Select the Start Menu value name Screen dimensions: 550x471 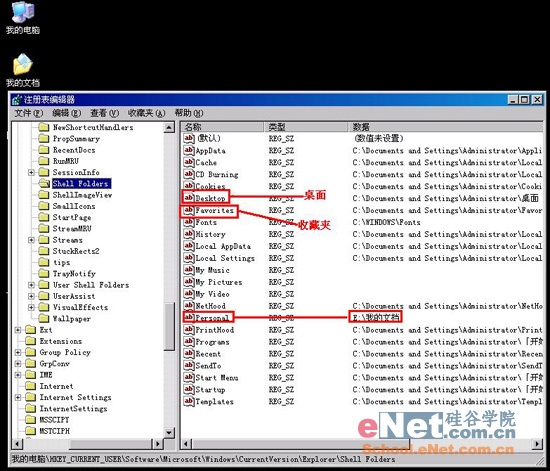(x=217, y=378)
